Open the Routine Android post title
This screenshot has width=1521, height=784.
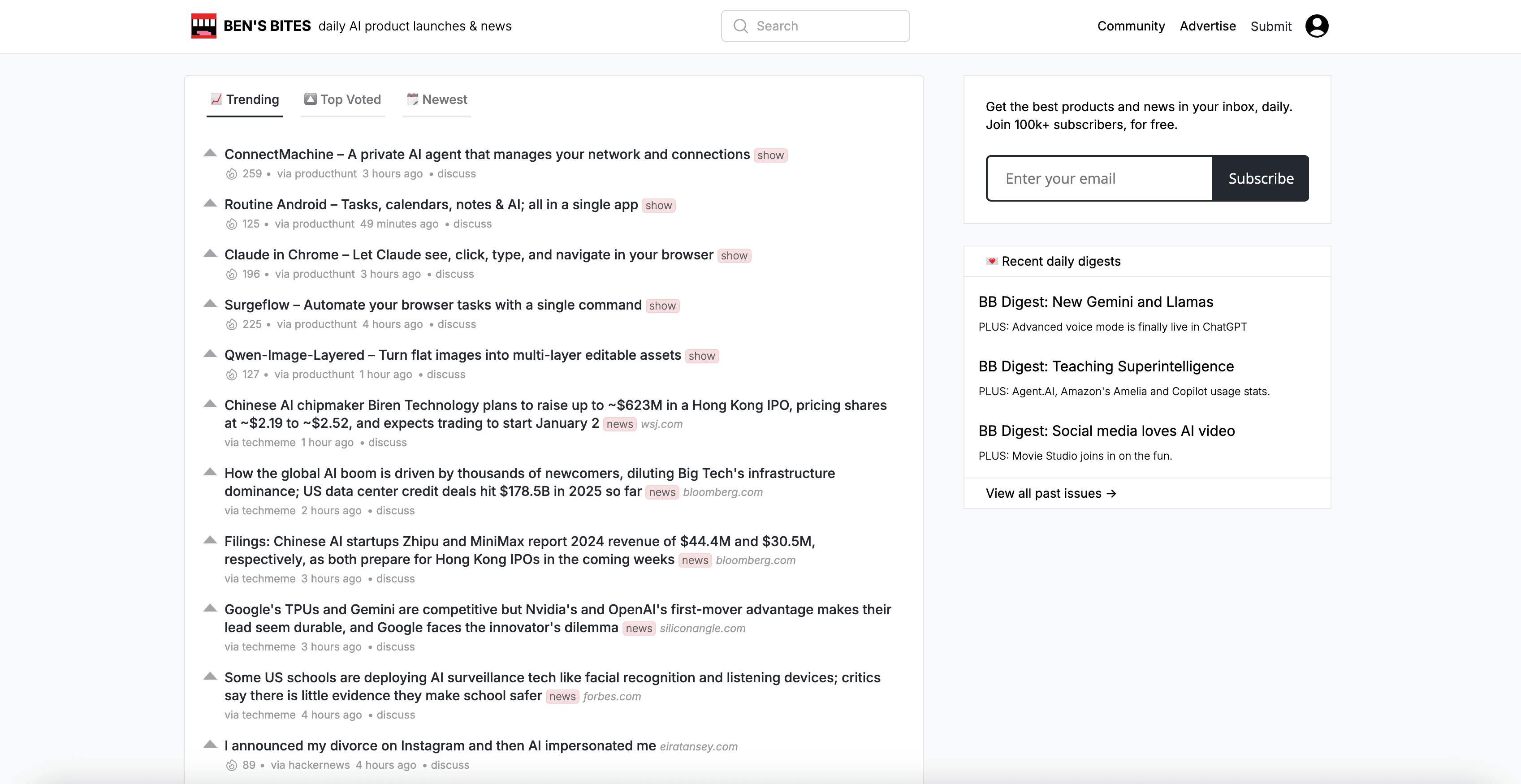(431, 204)
